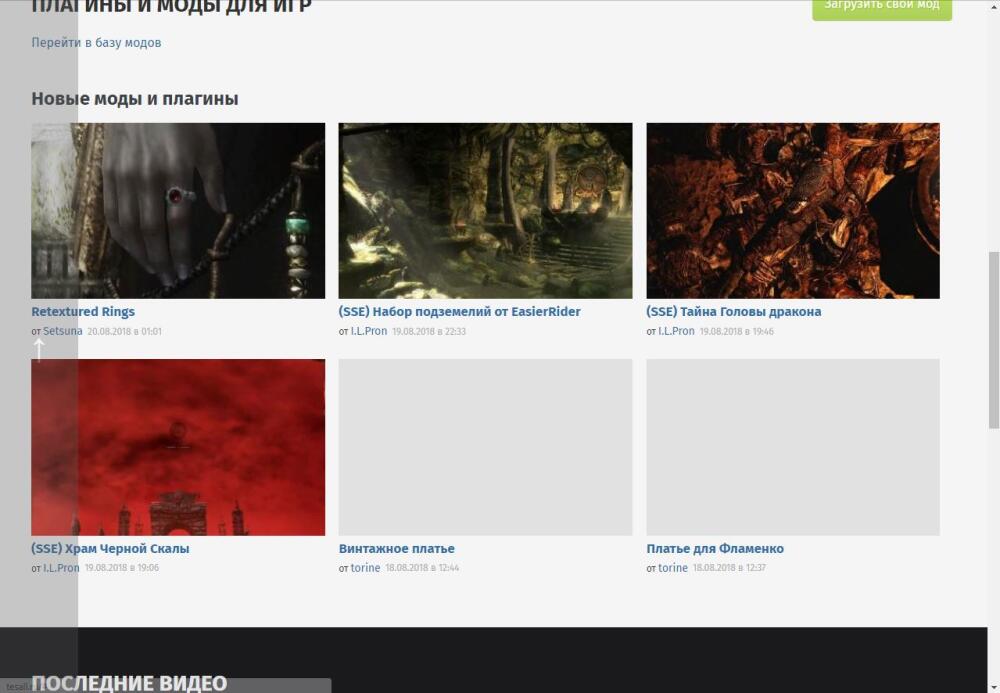Open I.L.Pron profile under Тайна Головы дракона
The height and width of the screenshot is (693, 1000).
coord(676,331)
